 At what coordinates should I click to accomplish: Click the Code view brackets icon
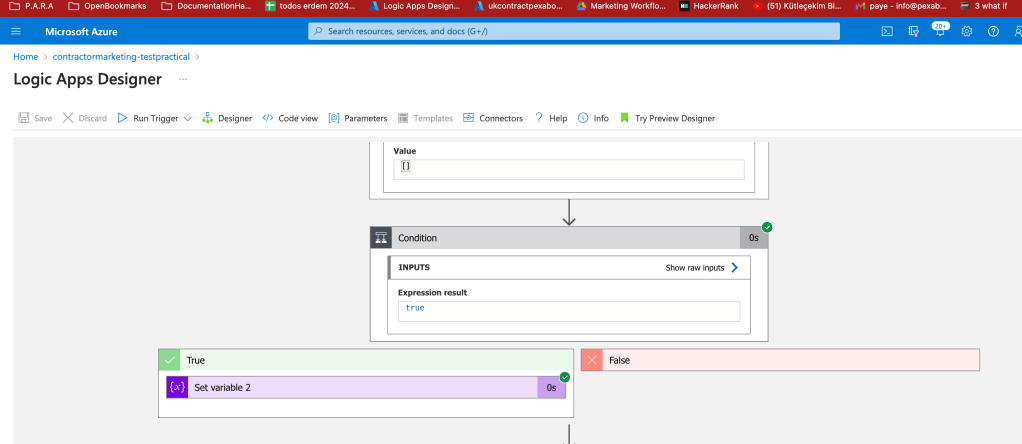pyautogui.click(x=268, y=118)
